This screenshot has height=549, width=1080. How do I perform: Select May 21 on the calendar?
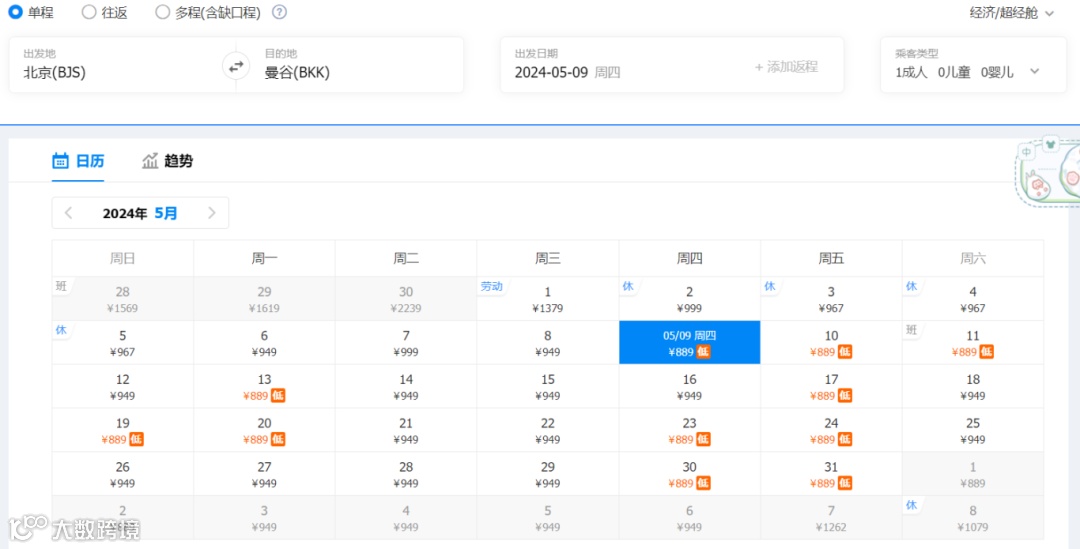tap(406, 430)
